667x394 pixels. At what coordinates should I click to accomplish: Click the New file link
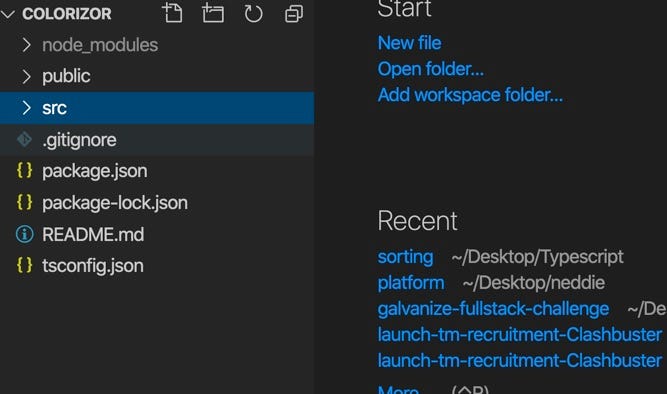point(409,43)
